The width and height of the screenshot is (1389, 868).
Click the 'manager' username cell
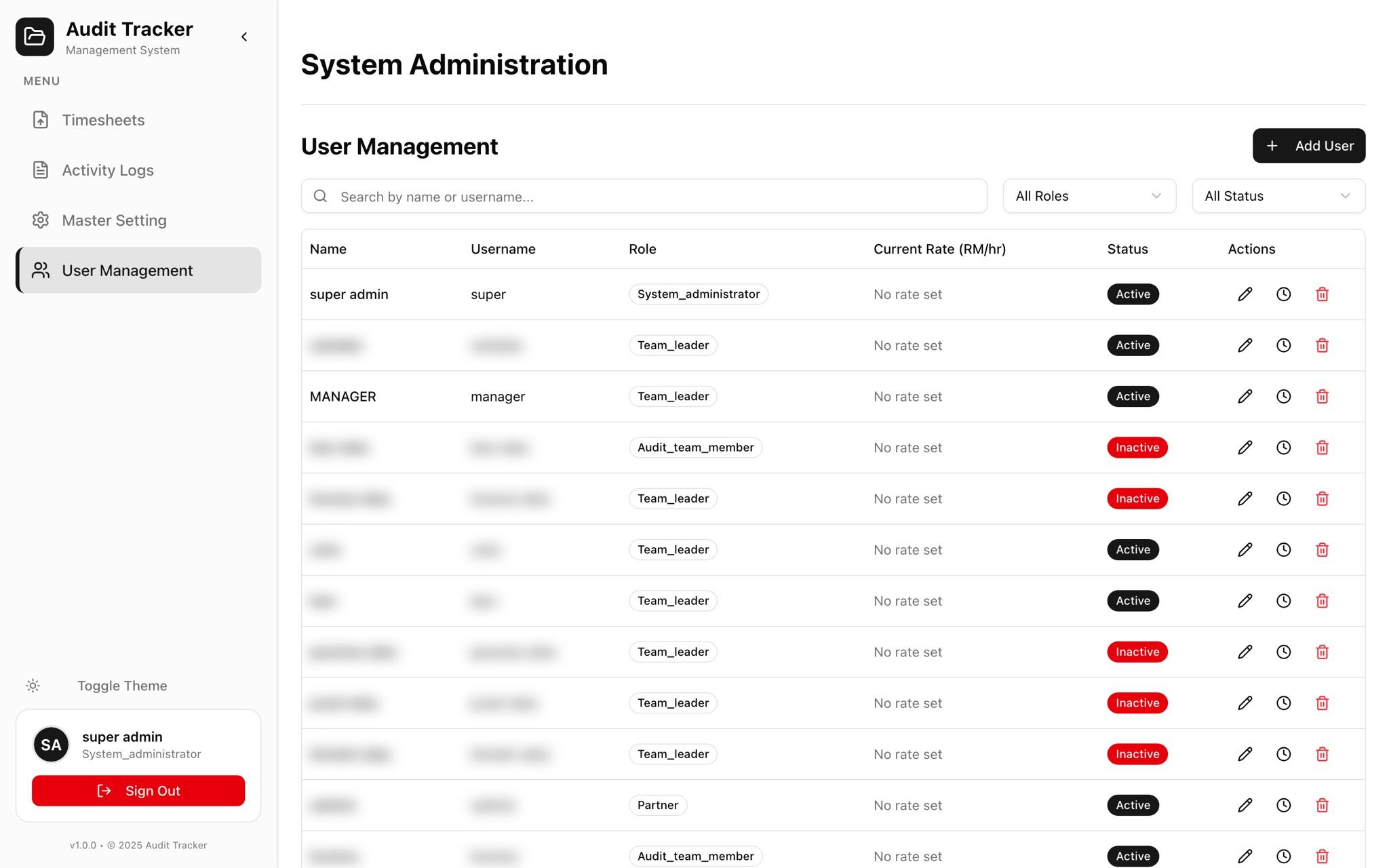click(498, 397)
